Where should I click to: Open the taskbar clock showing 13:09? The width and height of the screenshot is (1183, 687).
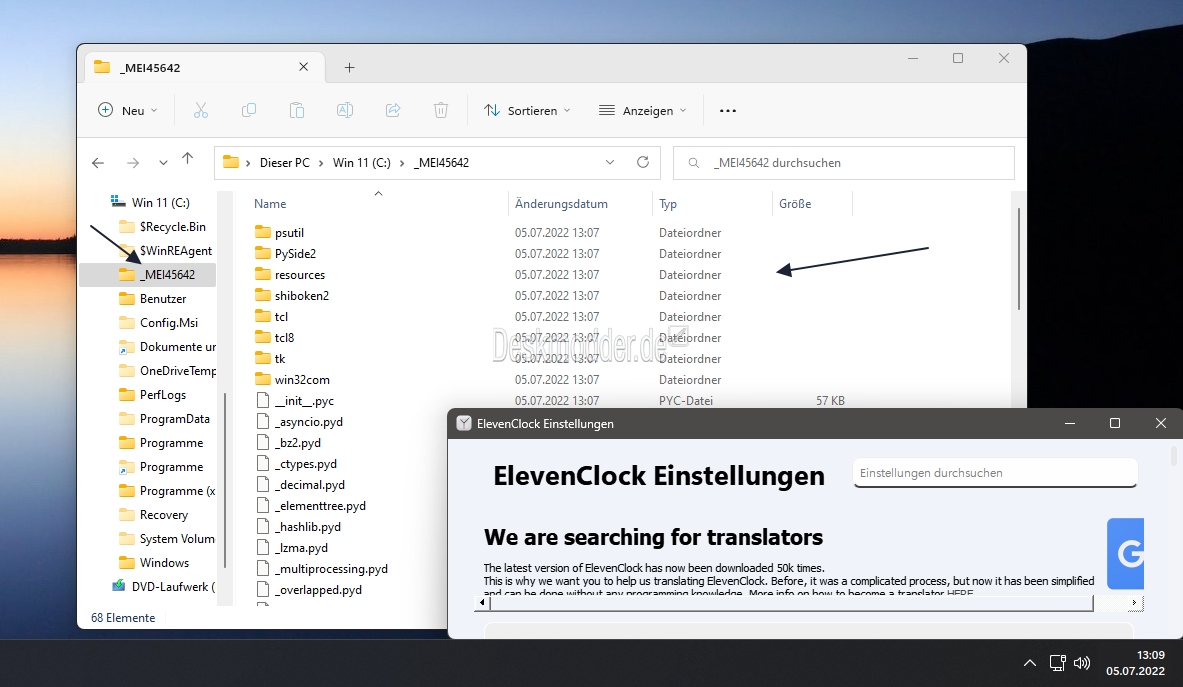click(1135, 663)
